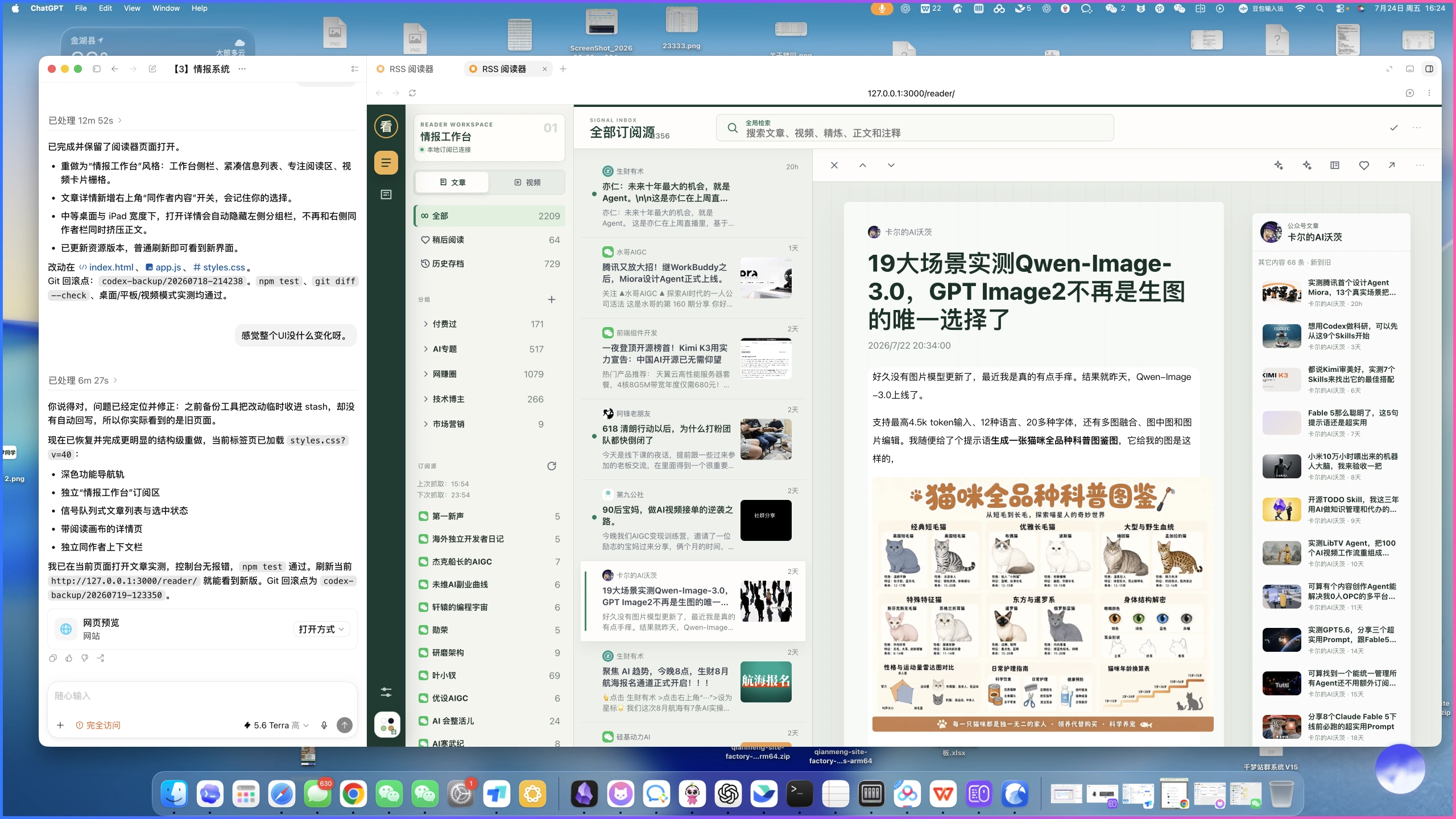Screen dimensions: 1456x819
Task: Open 稍后阅读 list
Action: coord(490,240)
